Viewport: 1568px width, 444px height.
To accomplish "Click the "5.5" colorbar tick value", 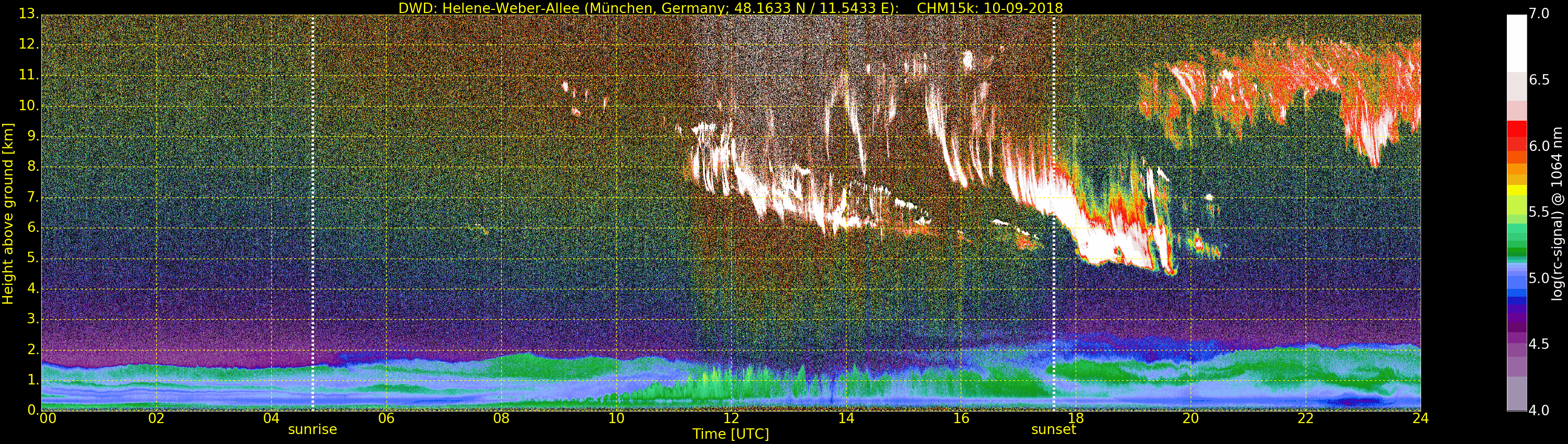I will tap(1539, 212).
